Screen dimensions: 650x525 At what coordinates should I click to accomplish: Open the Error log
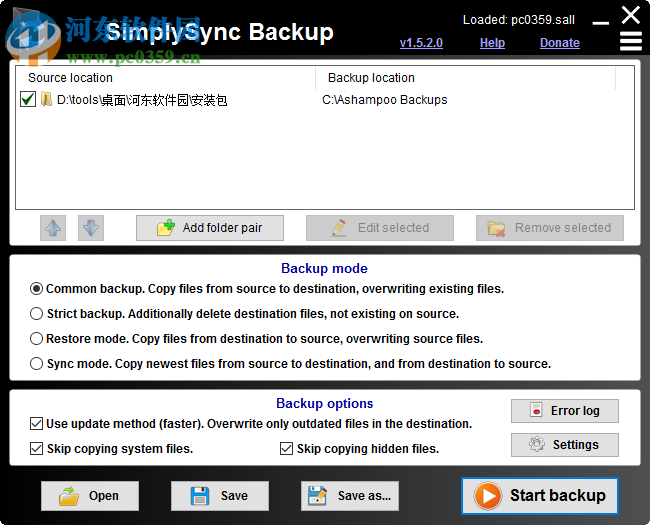point(565,411)
